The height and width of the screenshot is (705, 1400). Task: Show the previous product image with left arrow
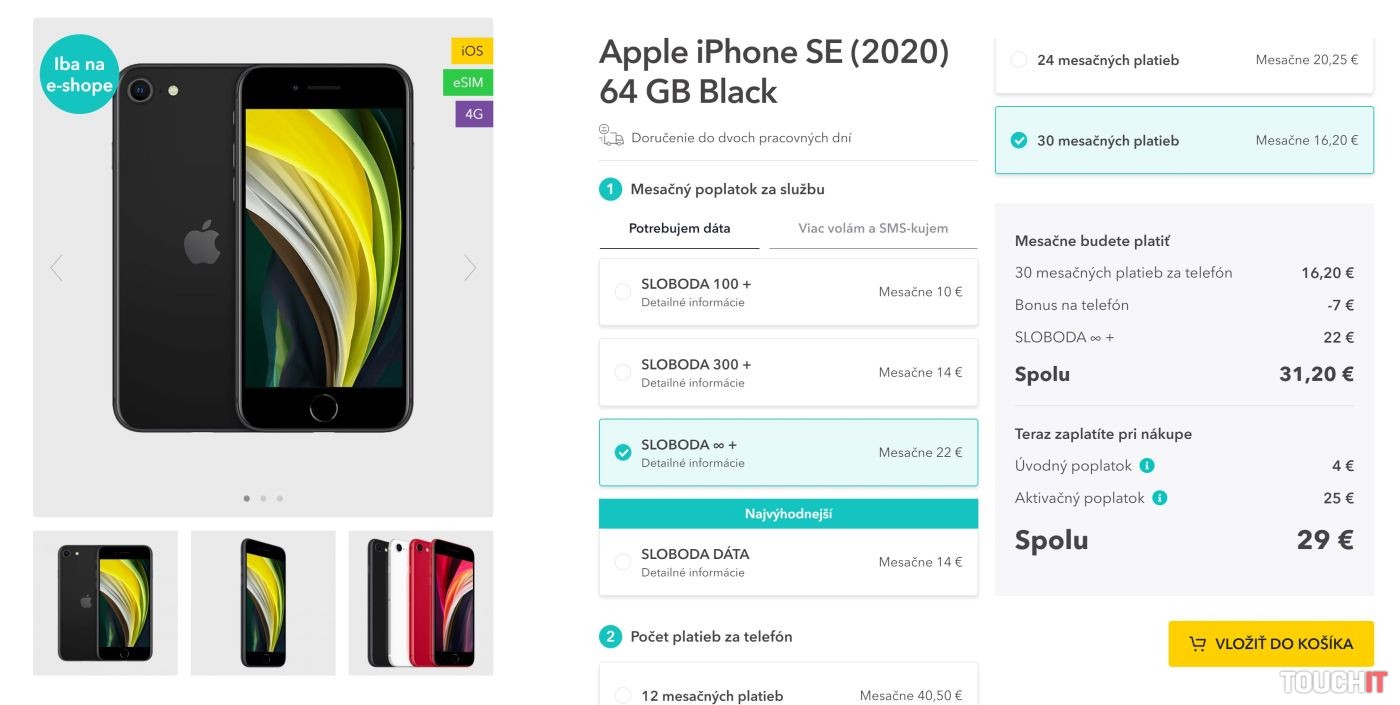click(56, 268)
